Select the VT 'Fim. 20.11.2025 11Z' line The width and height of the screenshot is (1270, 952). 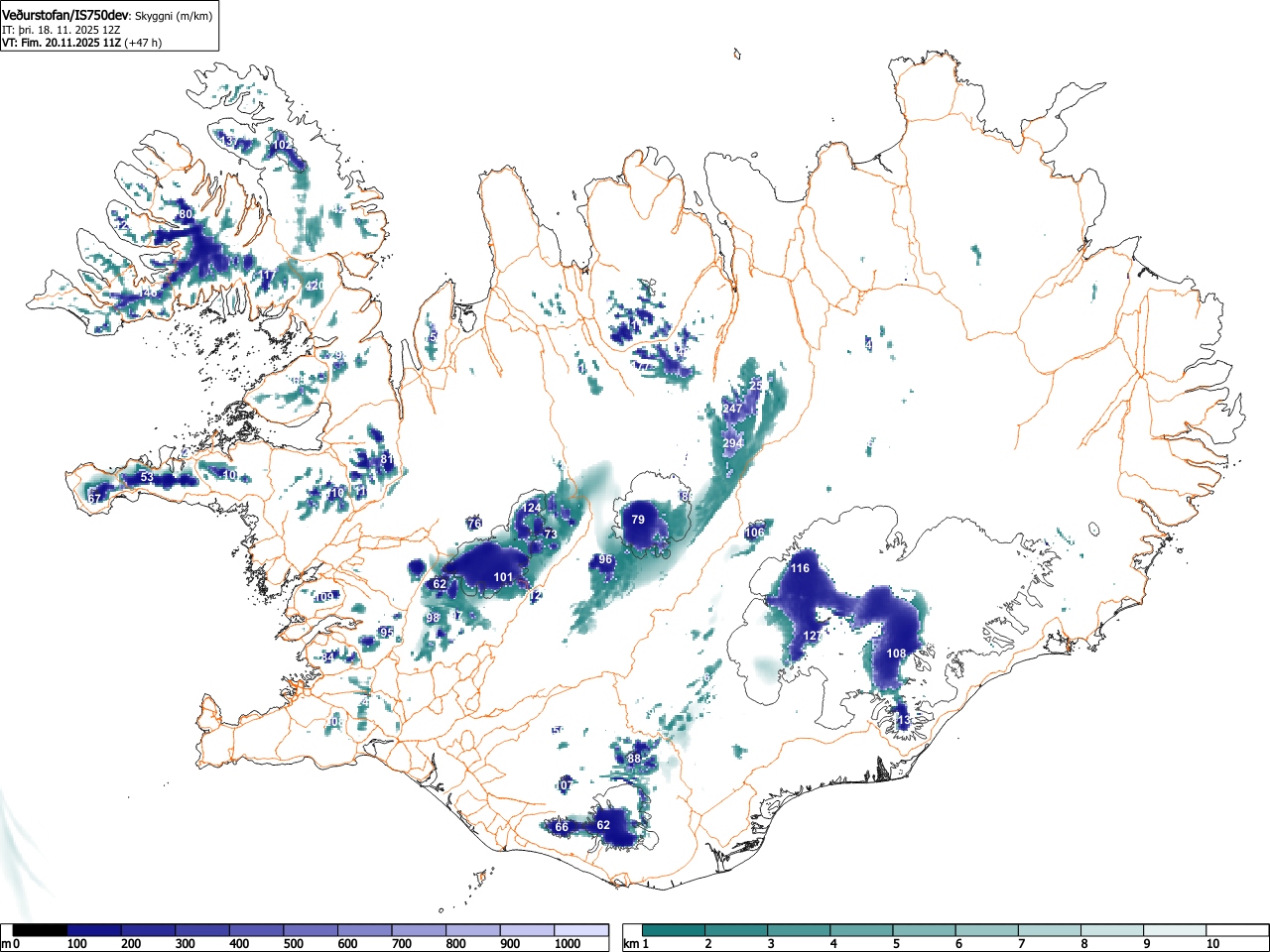click(x=62, y=43)
